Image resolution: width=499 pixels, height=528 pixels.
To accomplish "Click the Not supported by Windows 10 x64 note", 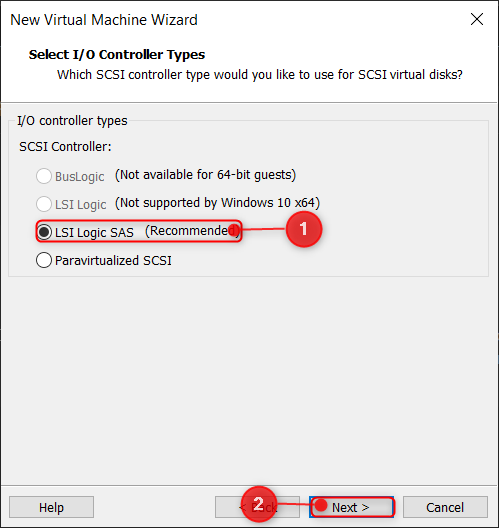I will click(217, 203).
